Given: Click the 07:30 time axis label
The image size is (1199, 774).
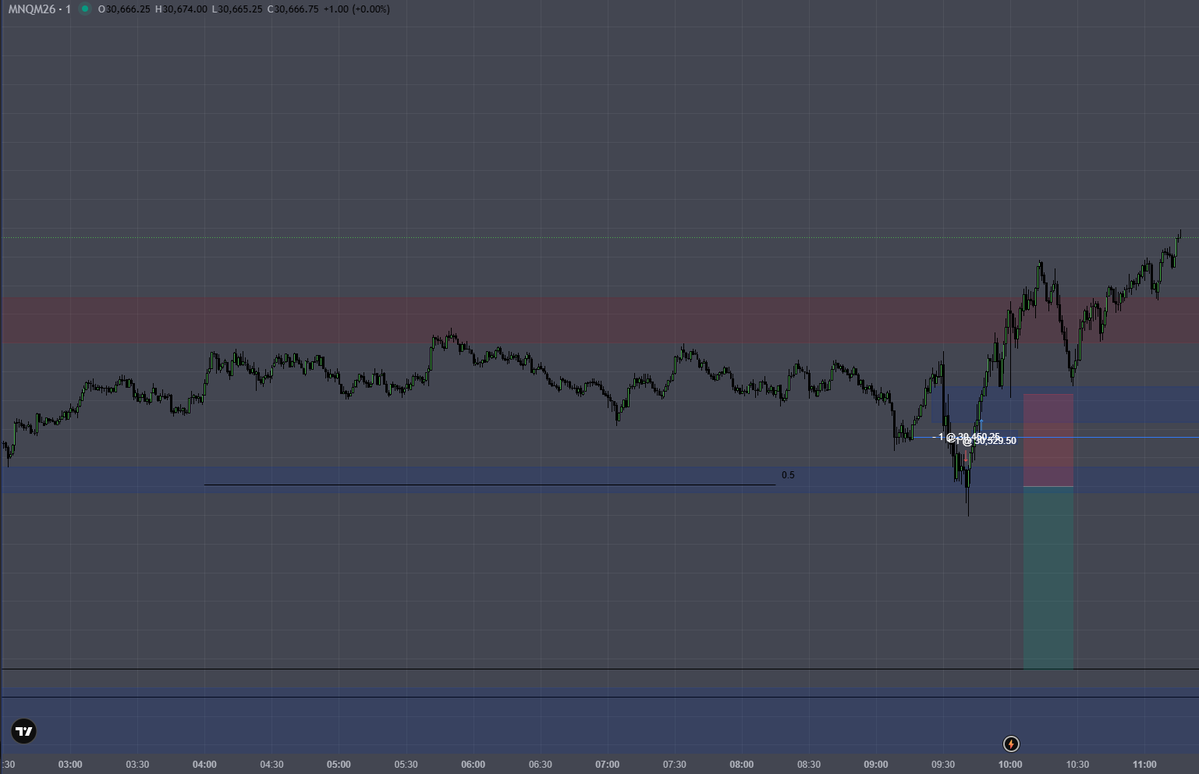Looking at the screenshot, I should pyautogui.click(x=674, y=764).
